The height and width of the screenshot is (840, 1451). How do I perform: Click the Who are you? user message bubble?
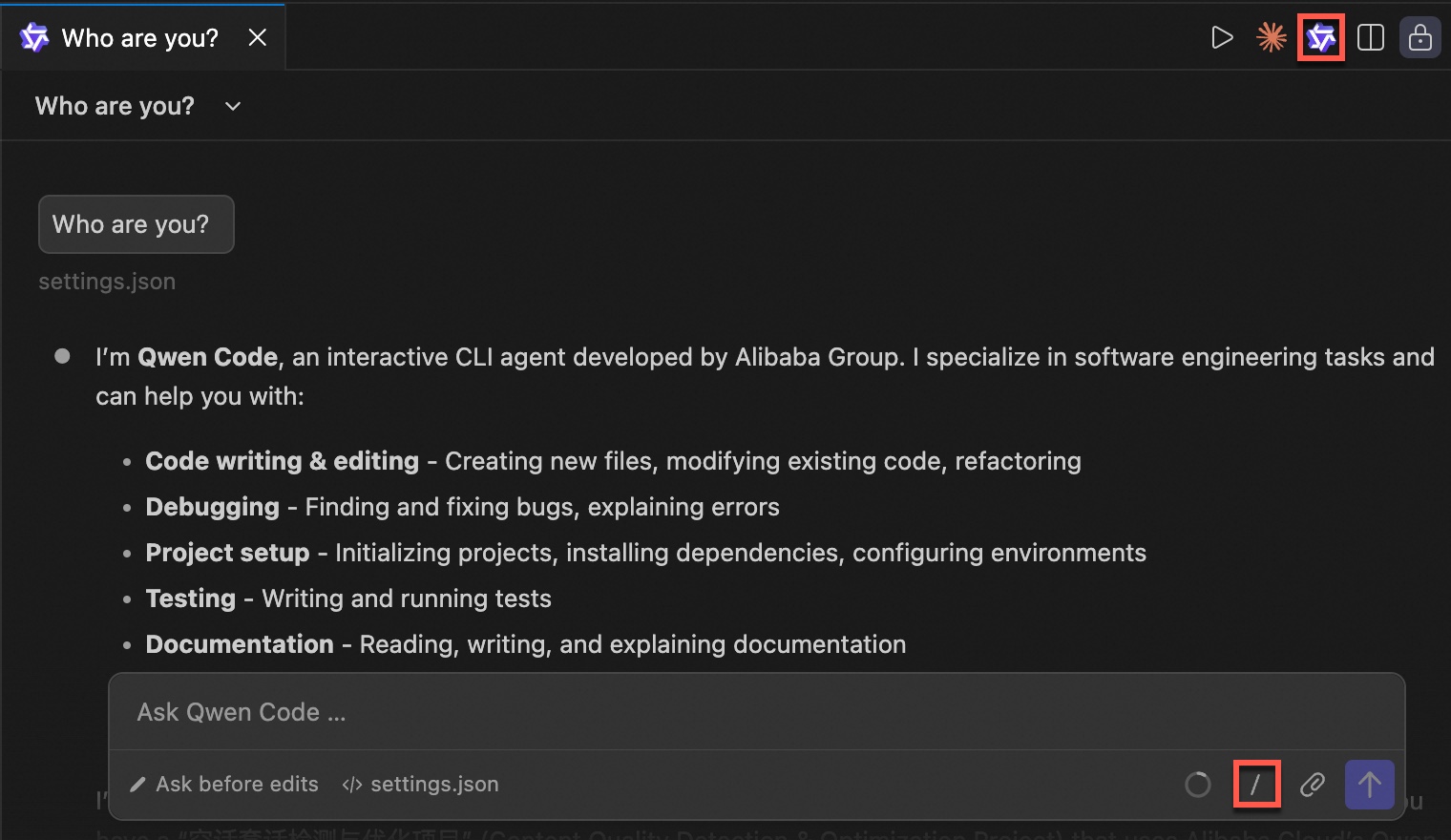click(136, 224)
